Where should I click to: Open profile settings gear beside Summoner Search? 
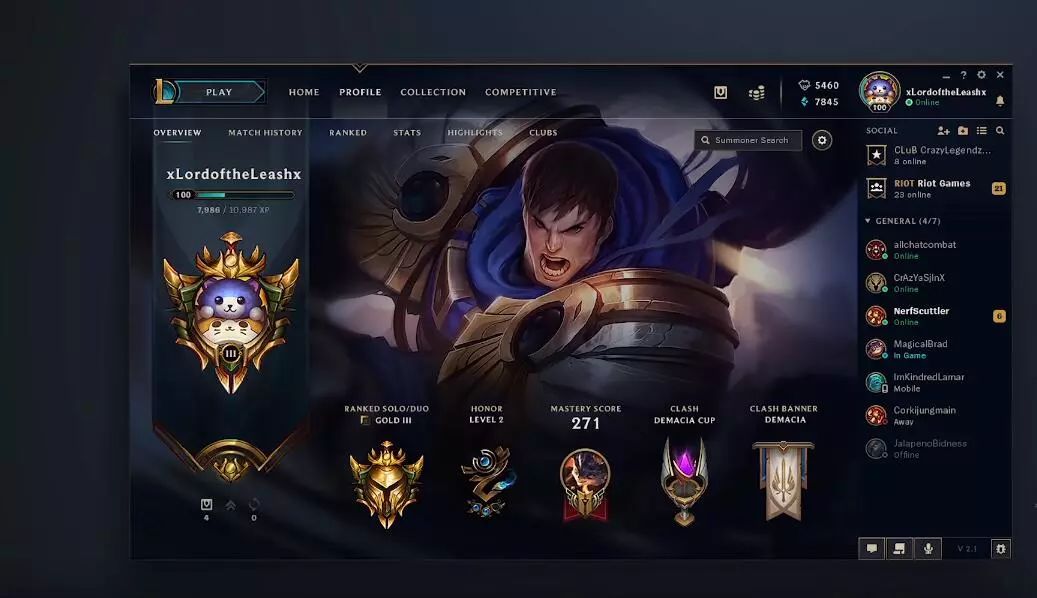[822, 140]
